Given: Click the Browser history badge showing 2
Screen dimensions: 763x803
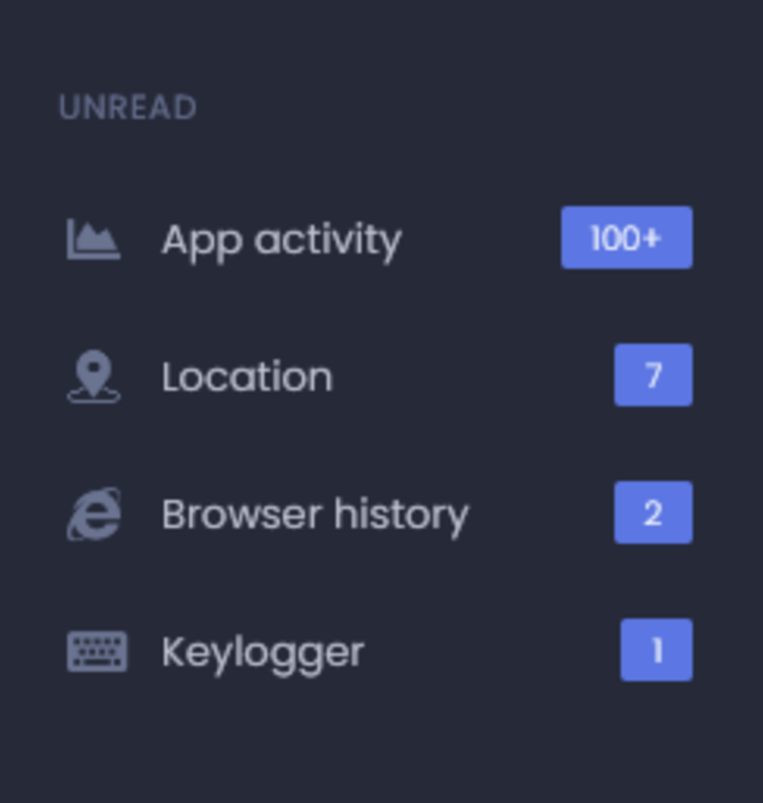Looking at the screenshot, I should pyautogui.click(x=653, y=513).
